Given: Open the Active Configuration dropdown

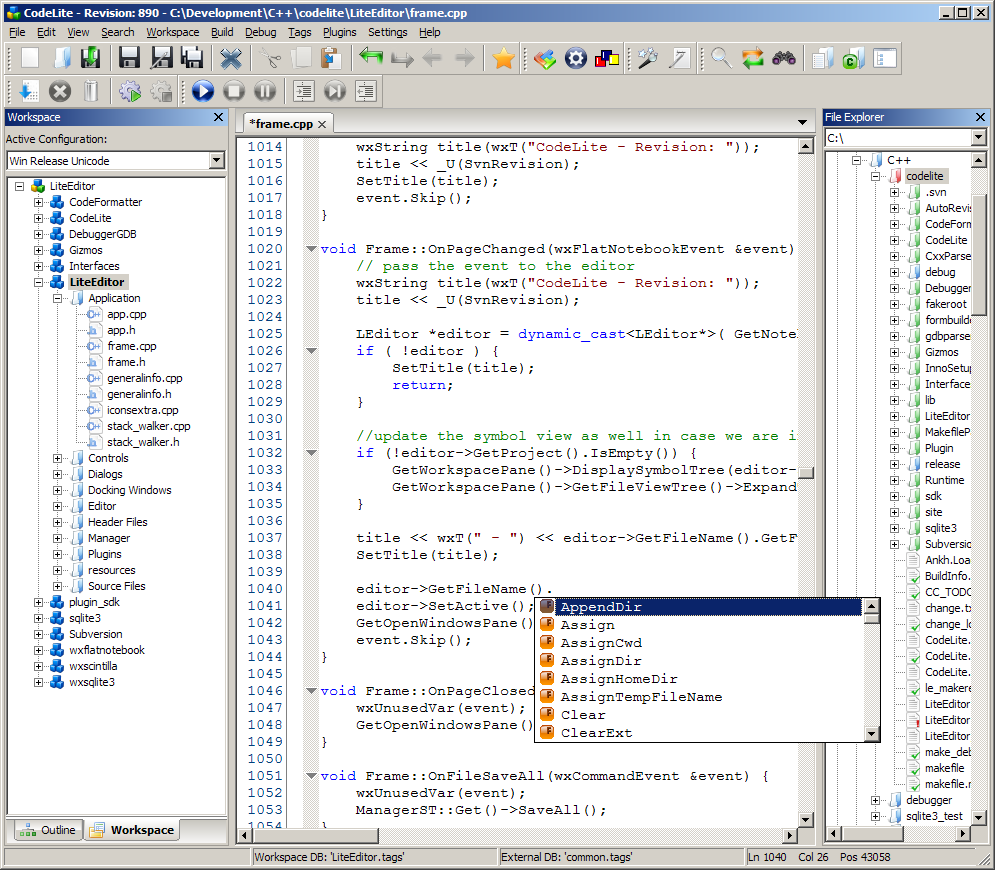Looking at the screenshot, I should pyautogui.click(x=217, y=161).
